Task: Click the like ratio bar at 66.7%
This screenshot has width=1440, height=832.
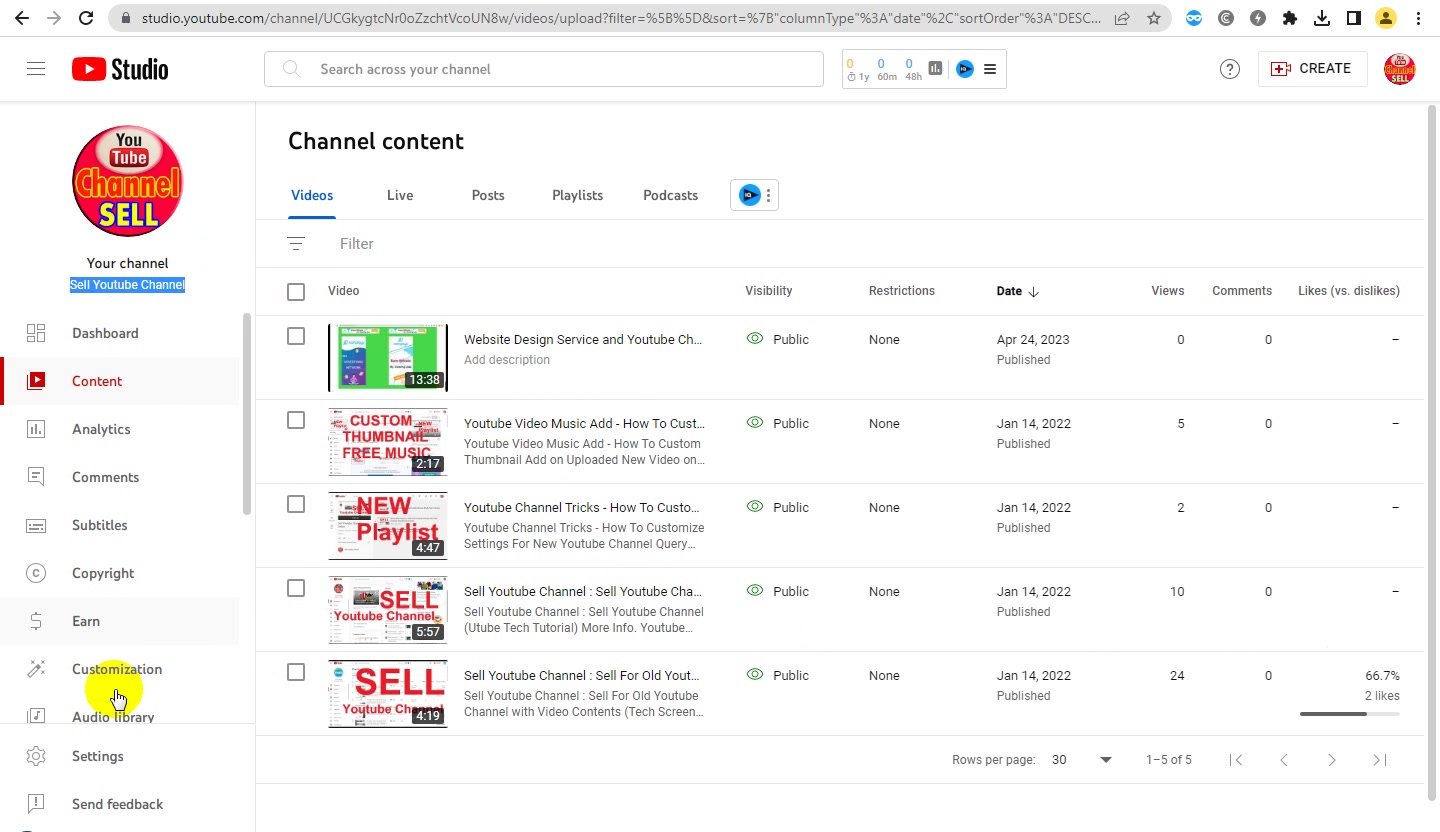Action: tap(1349, 714)
